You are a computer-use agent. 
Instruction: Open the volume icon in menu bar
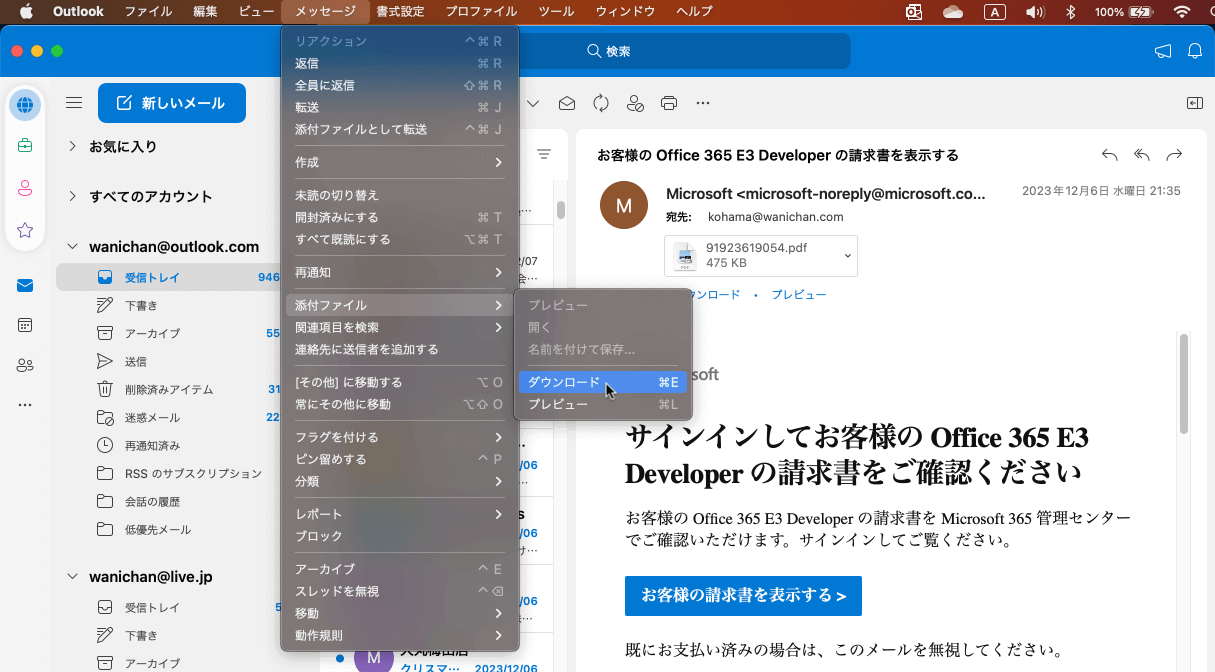(1035, 12)
